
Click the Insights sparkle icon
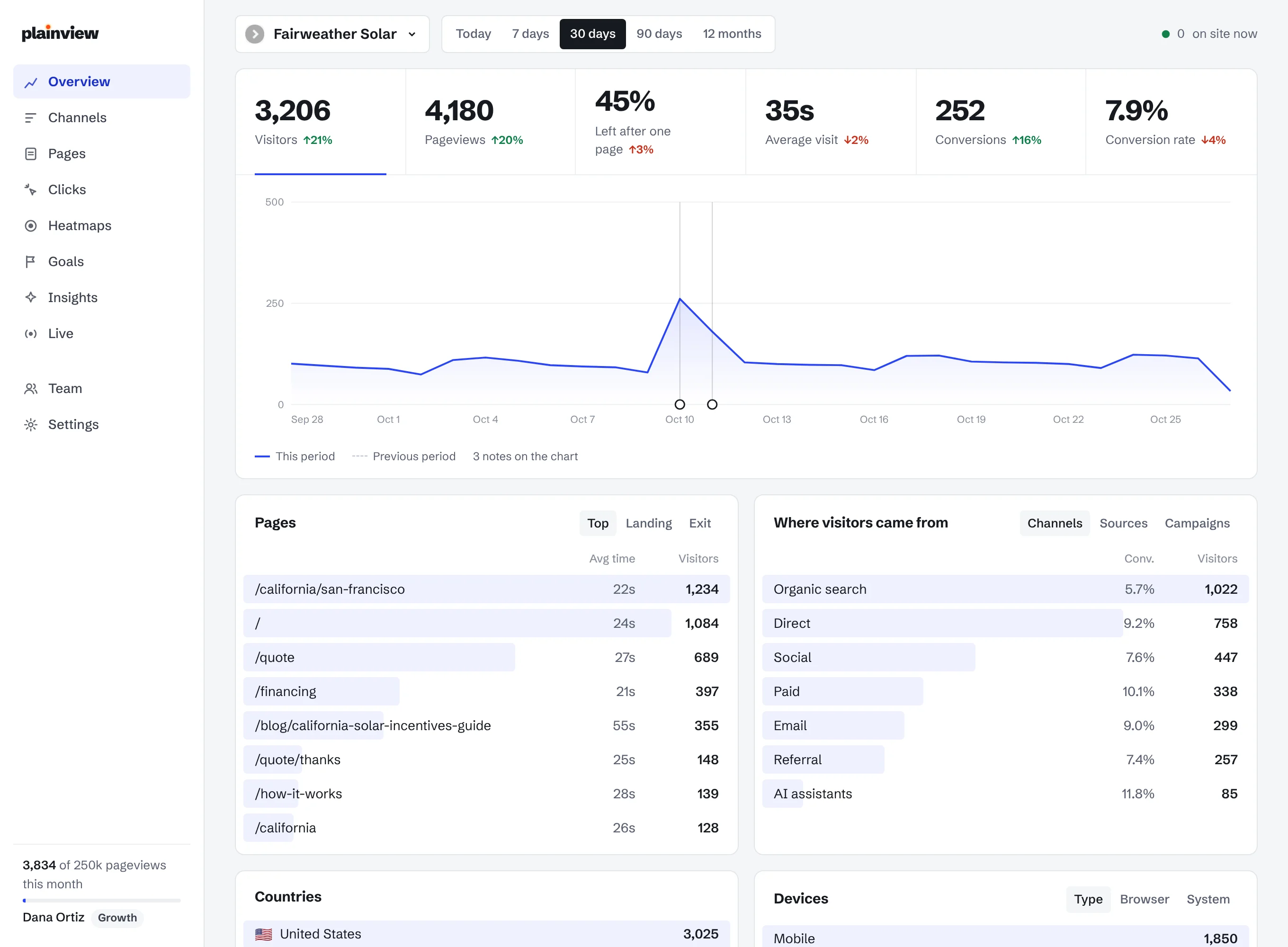(31, 297)
